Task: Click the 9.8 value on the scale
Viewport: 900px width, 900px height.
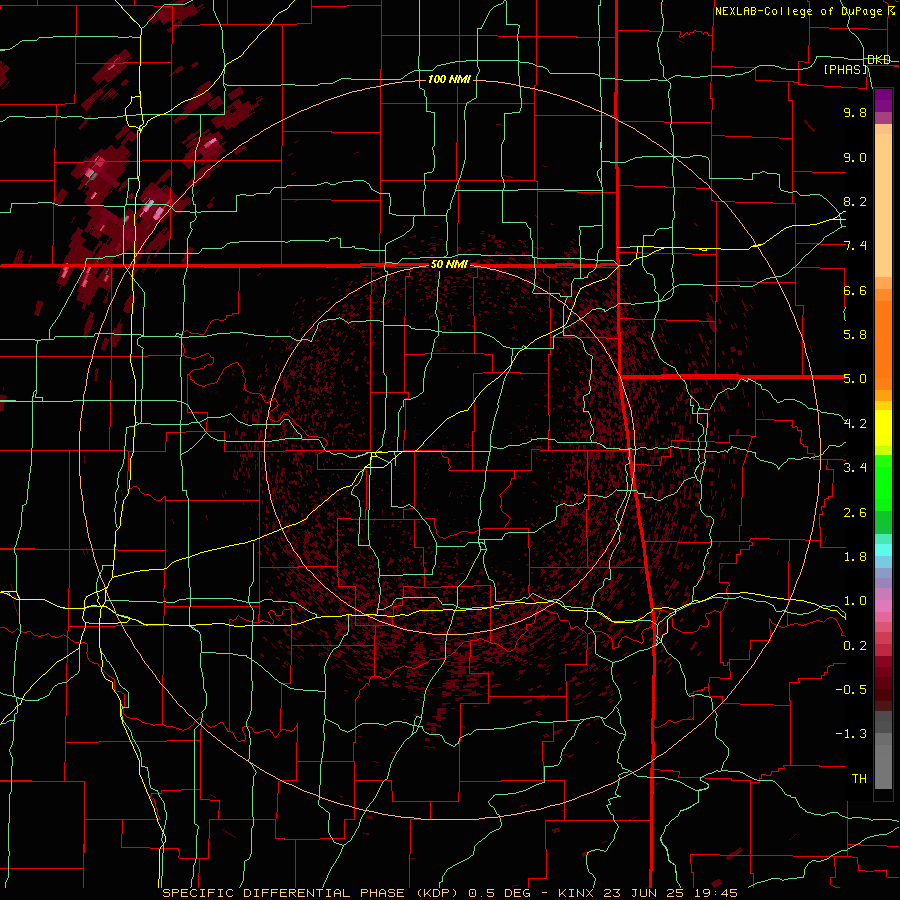Action: (855, 112)
